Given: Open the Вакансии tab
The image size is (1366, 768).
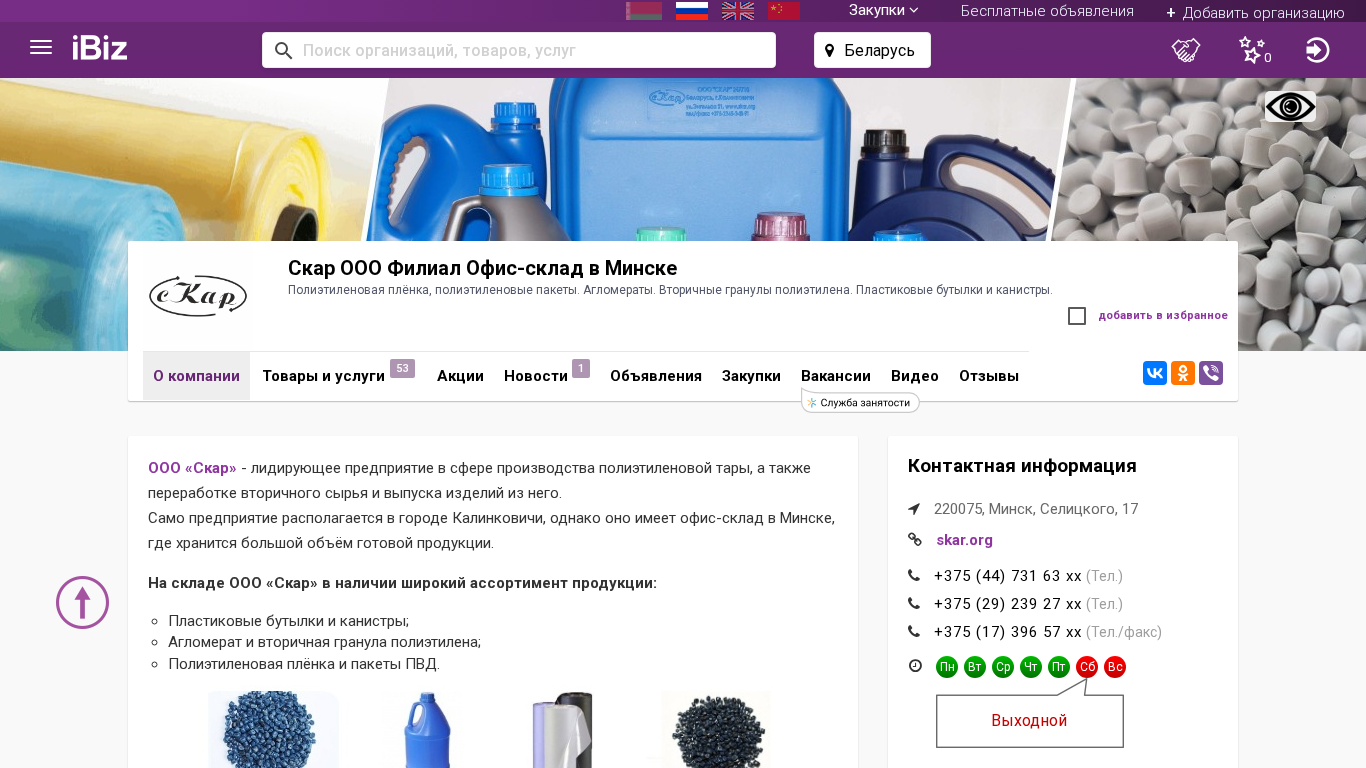Looking at the screenshot, I should click(x=836, y=376).
